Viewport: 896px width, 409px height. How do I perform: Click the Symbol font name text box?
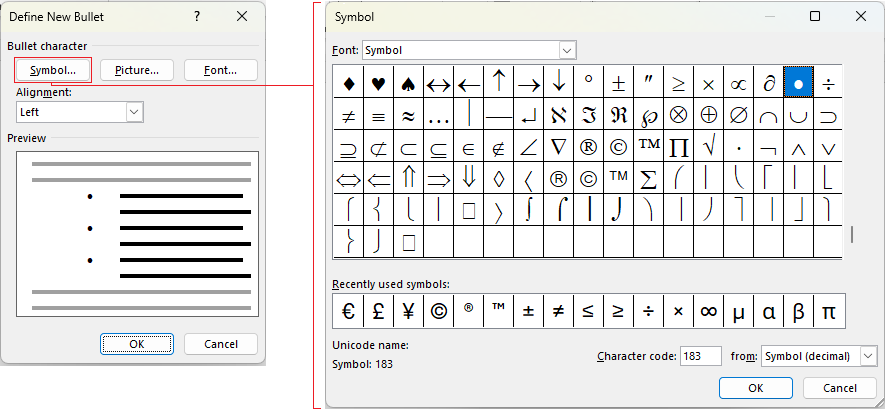click(461, 50)
